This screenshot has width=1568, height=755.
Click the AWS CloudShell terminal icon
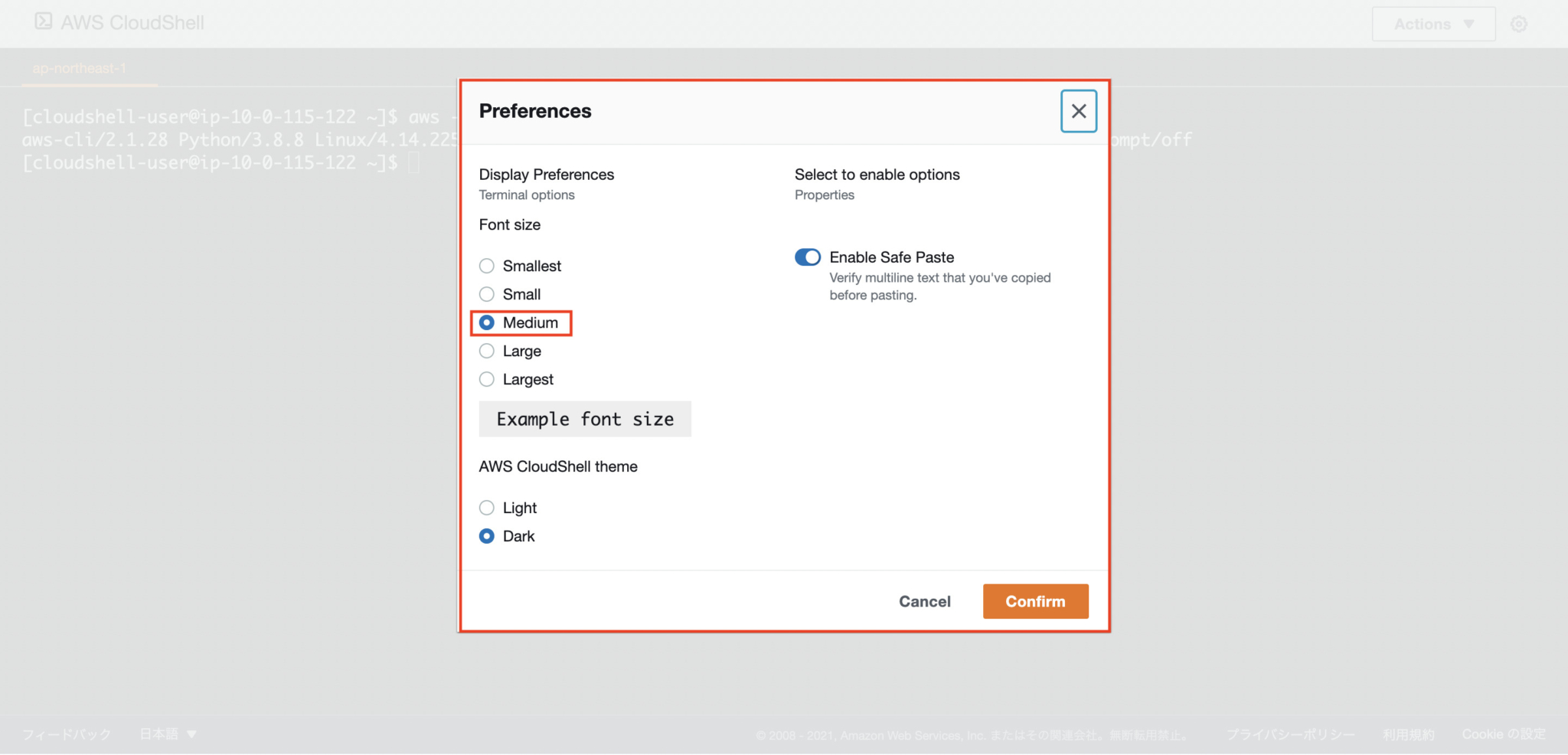pos(44,22)
